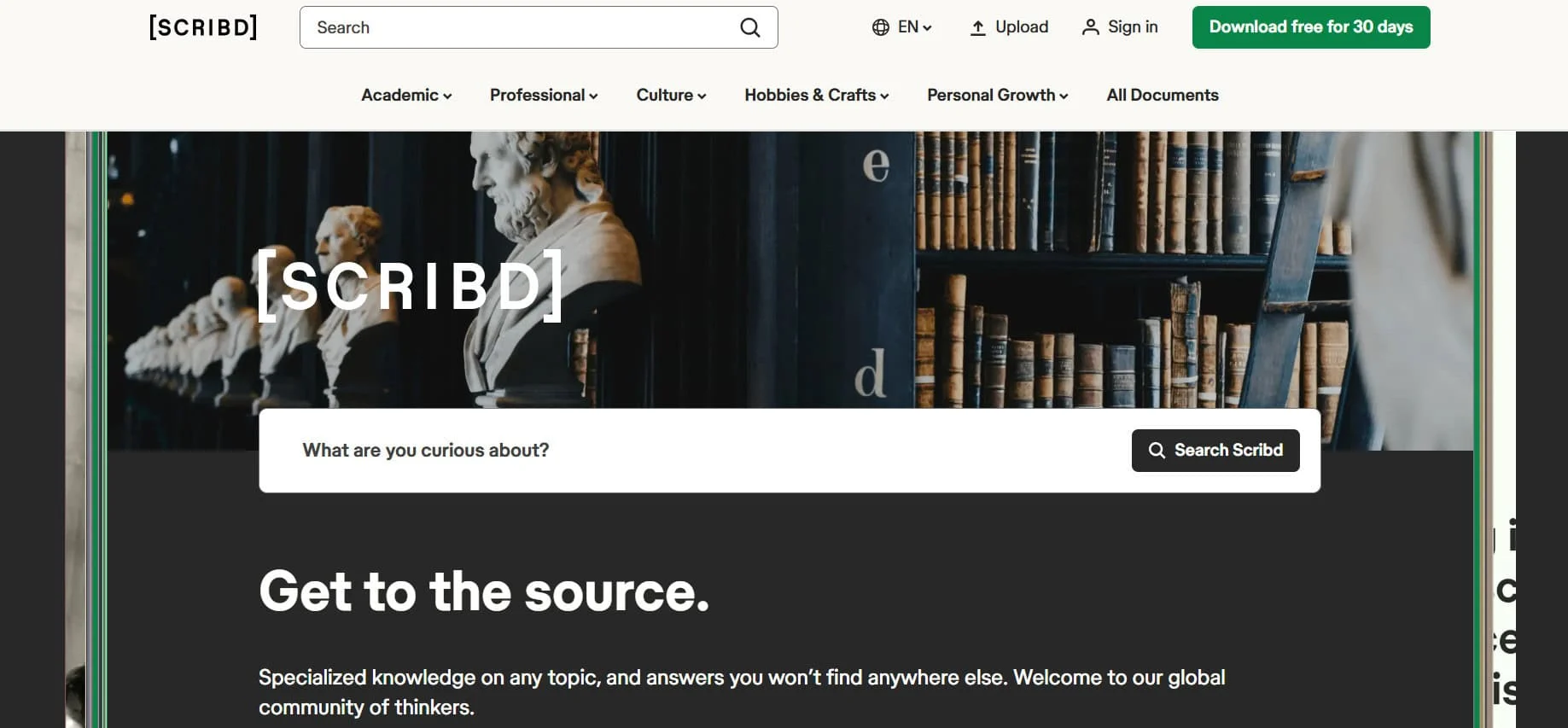Expand the Professional menu
Viewport: 1568px width, 728px height.
pos(544,95)
